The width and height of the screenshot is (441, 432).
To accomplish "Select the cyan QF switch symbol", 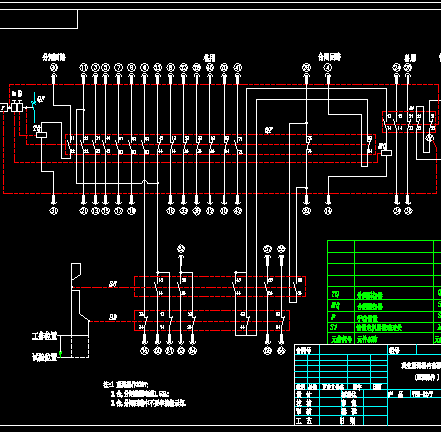I will click(x=34, y=107).
